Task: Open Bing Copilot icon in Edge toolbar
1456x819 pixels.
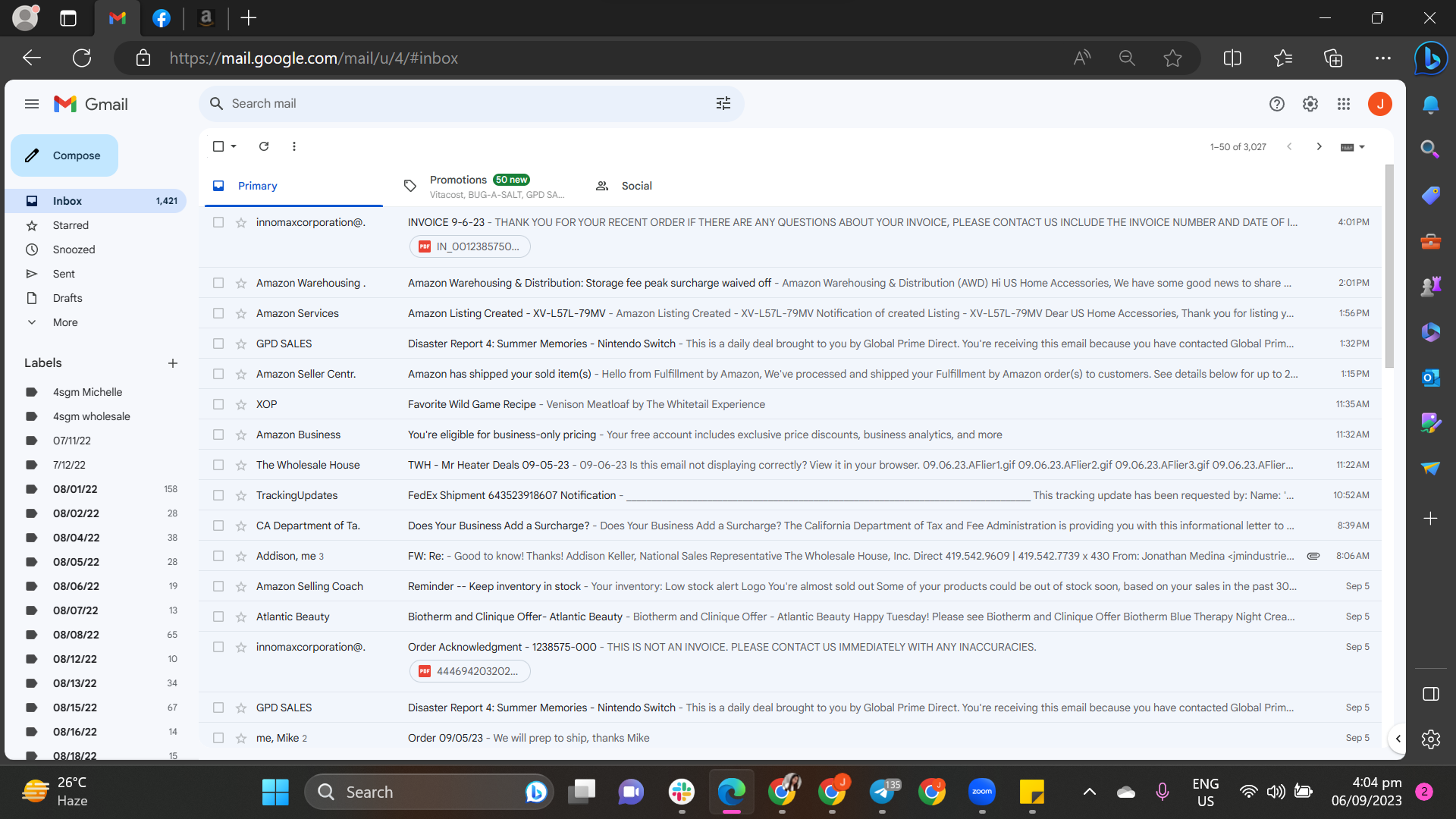Action: point(1430,58)
